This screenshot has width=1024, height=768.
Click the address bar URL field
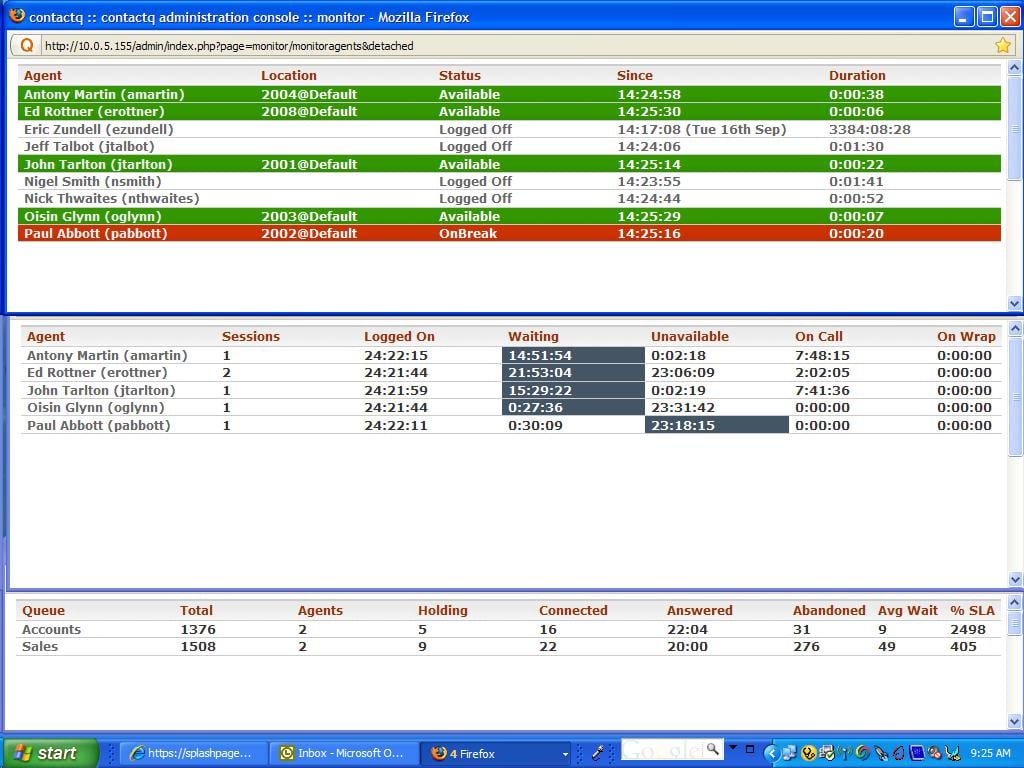tap(500, 45)
